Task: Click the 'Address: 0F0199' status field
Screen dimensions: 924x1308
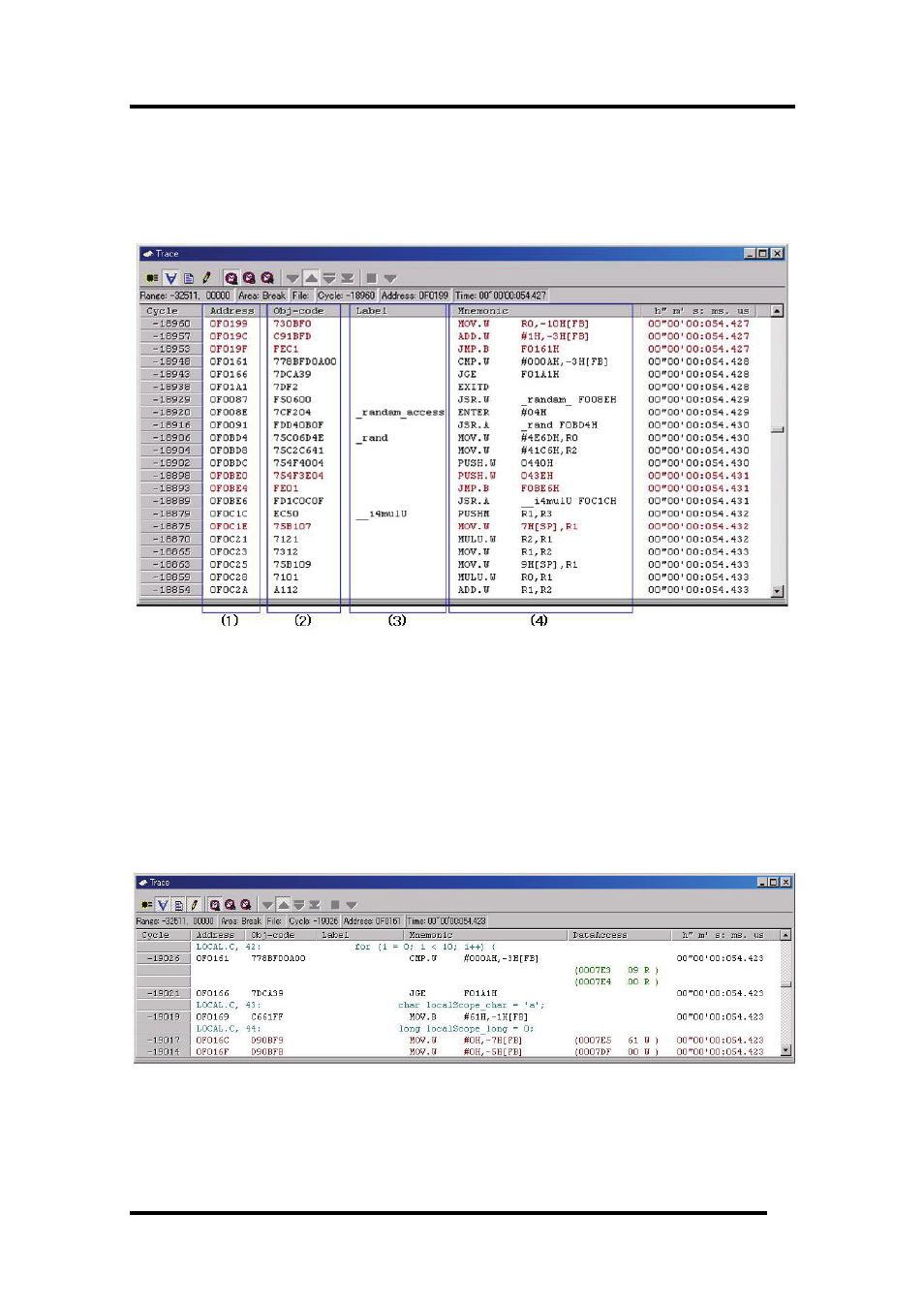Action: (x=415, y=296)
